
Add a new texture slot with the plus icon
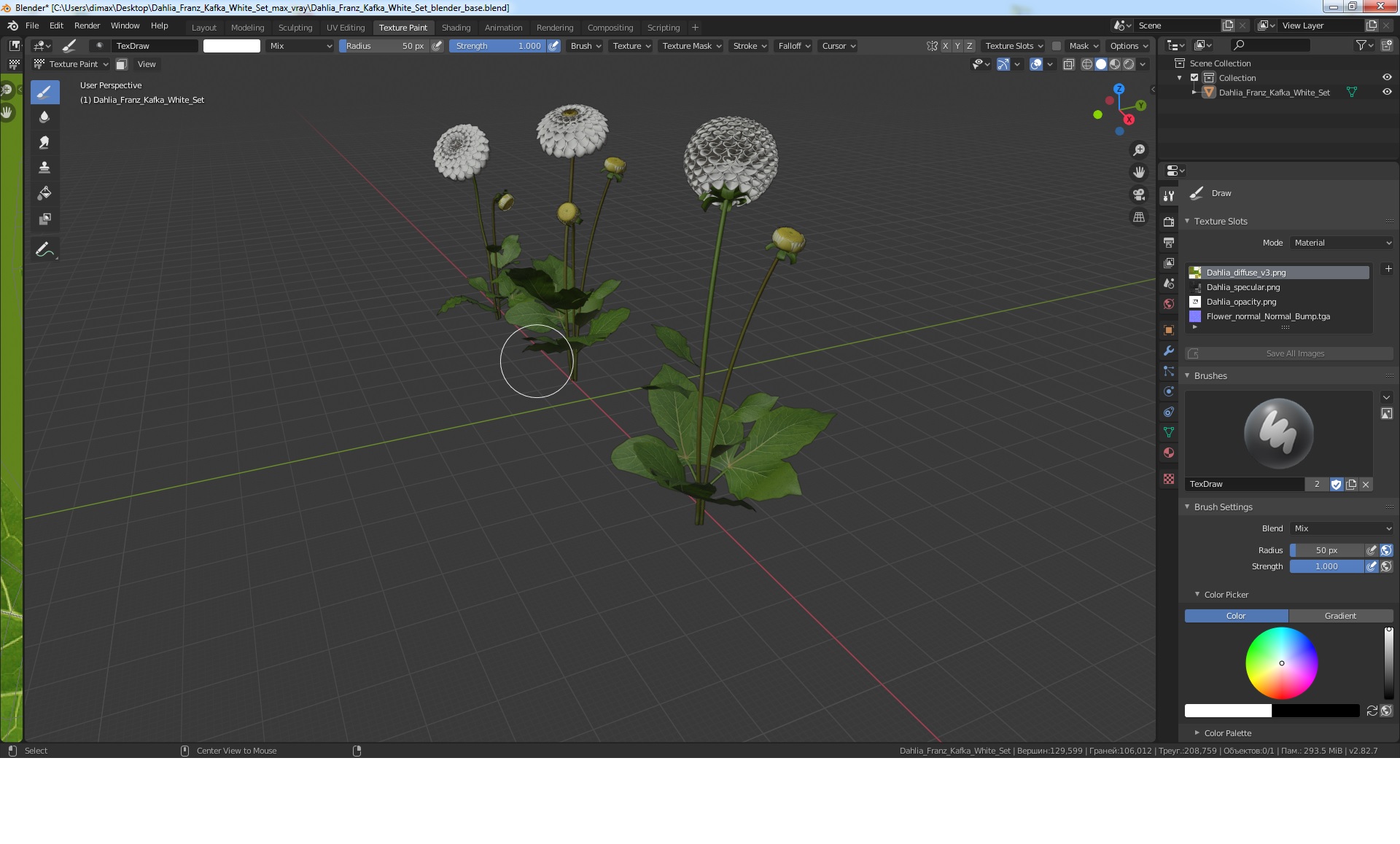pyautogui.click(x=1388, y=269)
